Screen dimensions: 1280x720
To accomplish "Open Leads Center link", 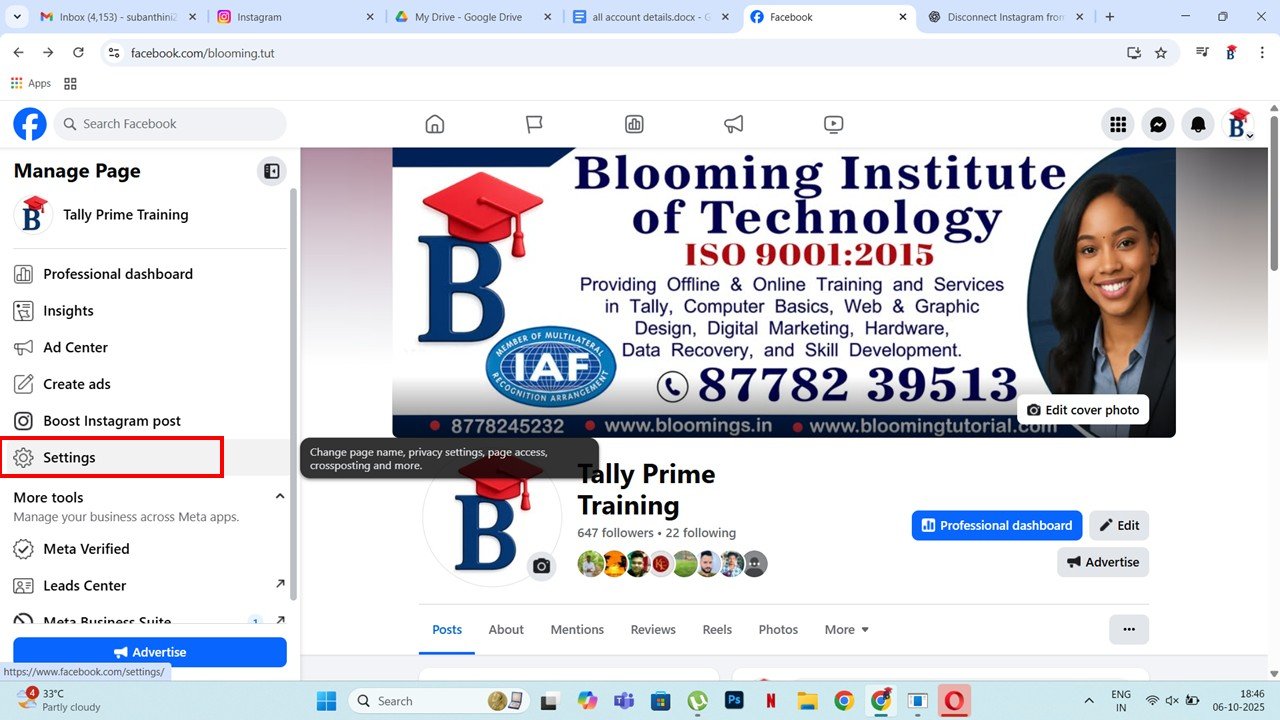I will [85, 585].
